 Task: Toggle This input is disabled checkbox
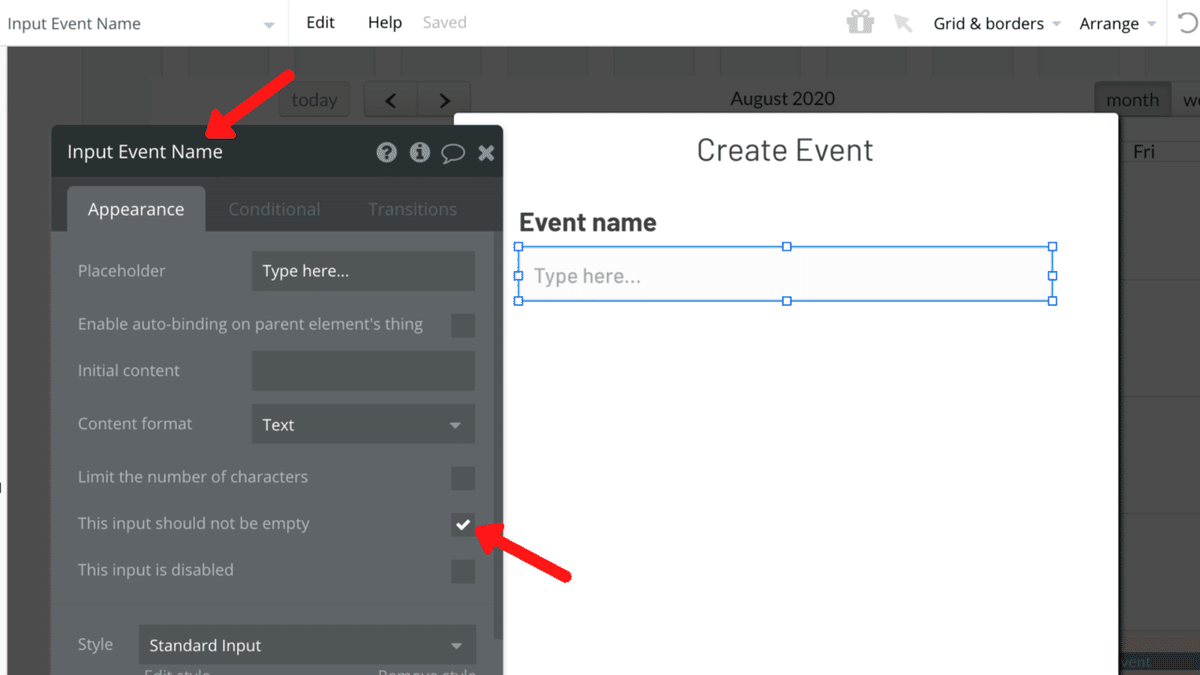click(463, 571)
